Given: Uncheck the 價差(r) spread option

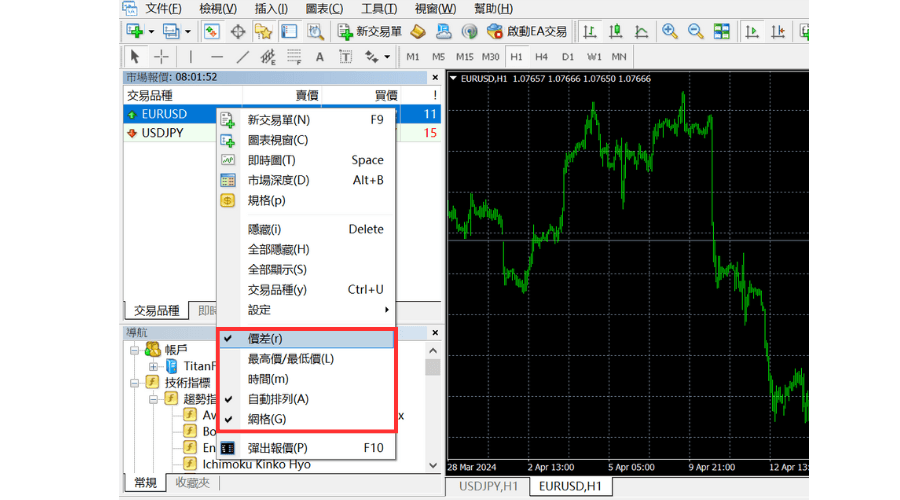Looking at the screenshot, I should 265,339.
